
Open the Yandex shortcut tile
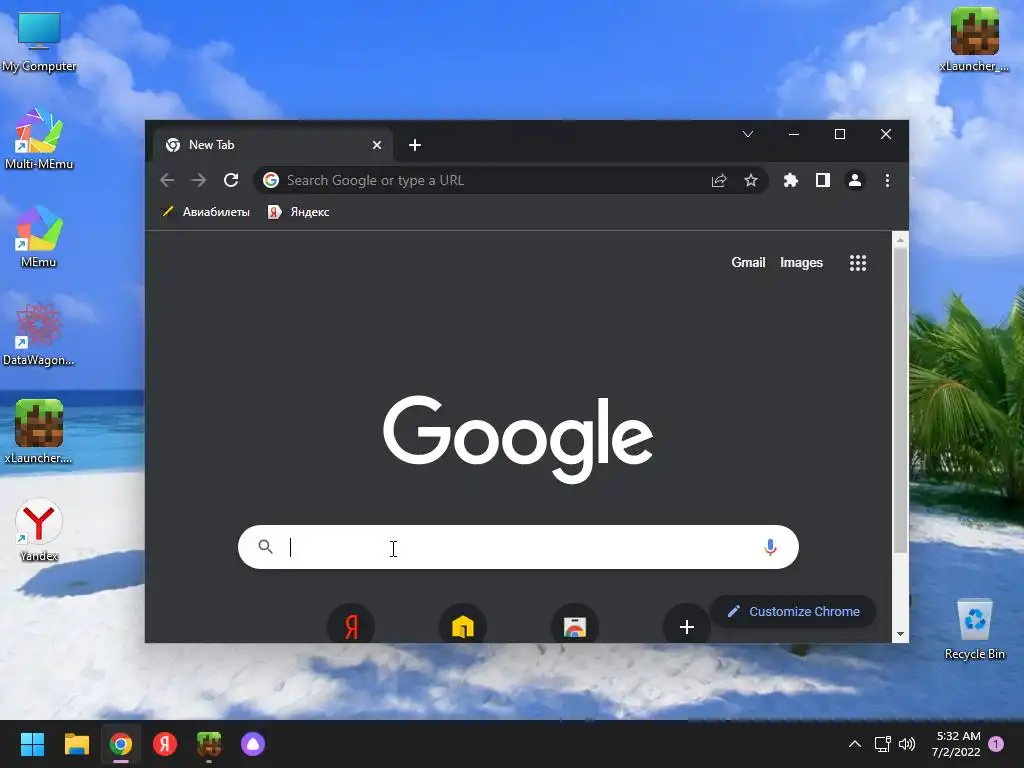click(x=351, y=627)
